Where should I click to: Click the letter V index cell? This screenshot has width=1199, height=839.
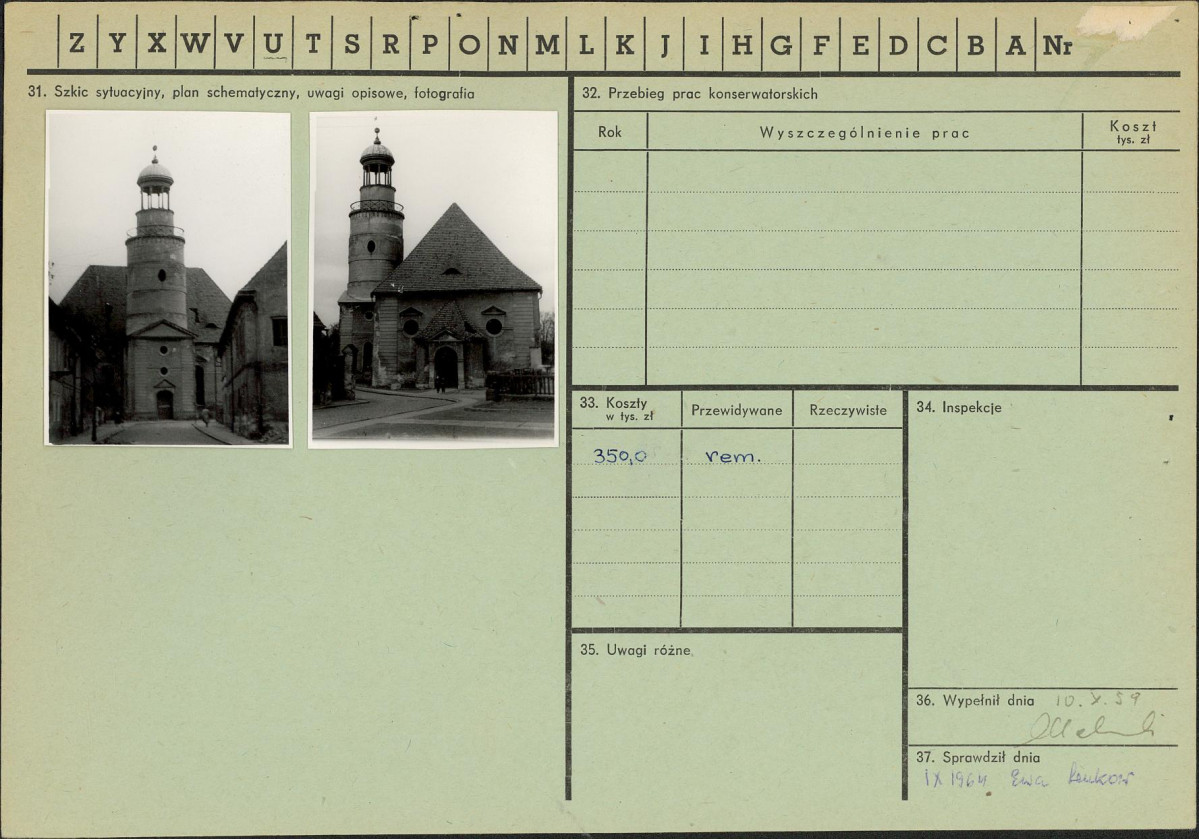tap(234, 44)
